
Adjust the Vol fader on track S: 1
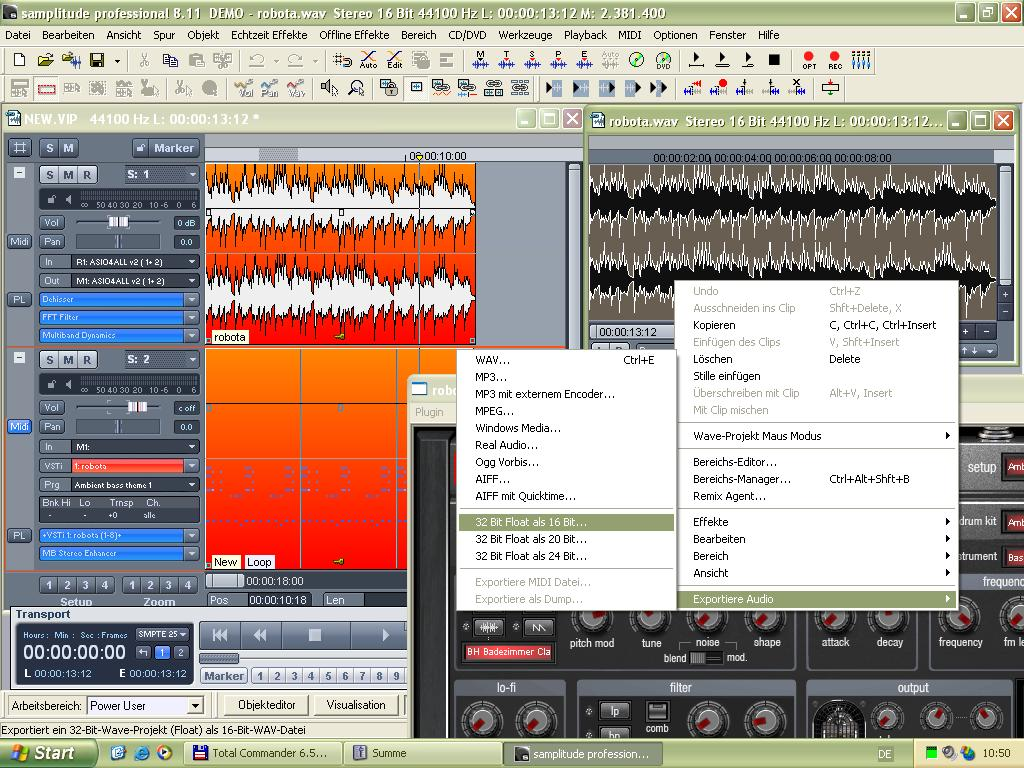(118, 223)
